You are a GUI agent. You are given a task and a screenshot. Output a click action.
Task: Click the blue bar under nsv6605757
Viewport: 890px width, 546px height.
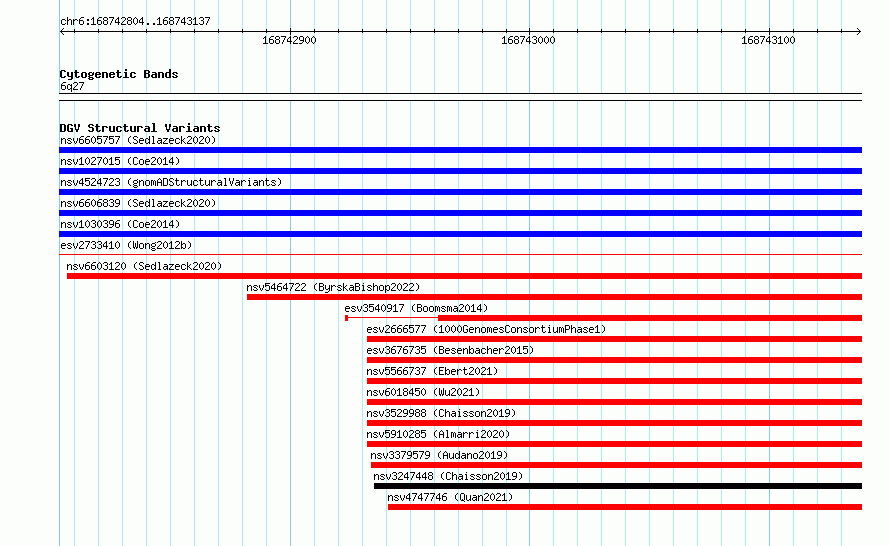(x=460, y=150)
